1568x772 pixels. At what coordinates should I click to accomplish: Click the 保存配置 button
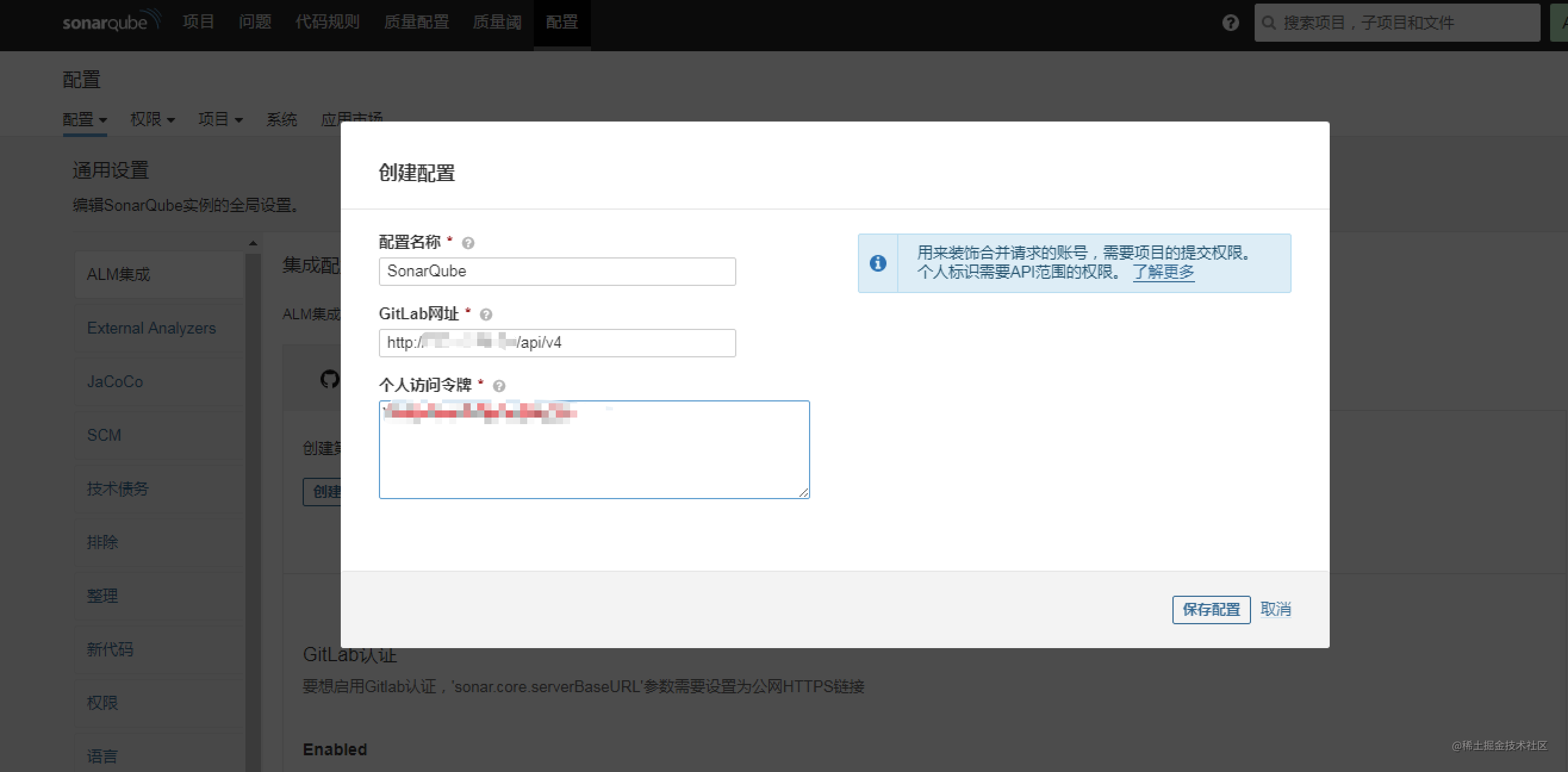tap(1211, 609)
